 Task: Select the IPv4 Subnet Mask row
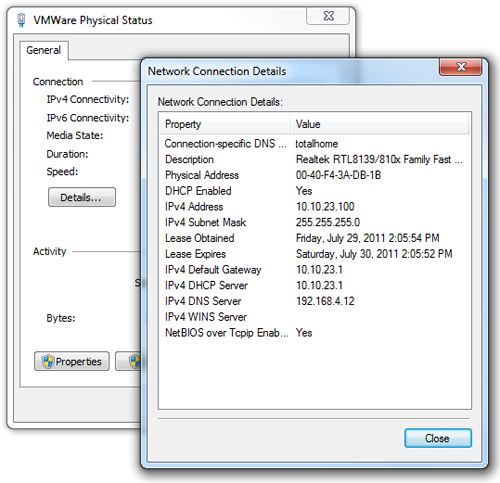point(314,222)
